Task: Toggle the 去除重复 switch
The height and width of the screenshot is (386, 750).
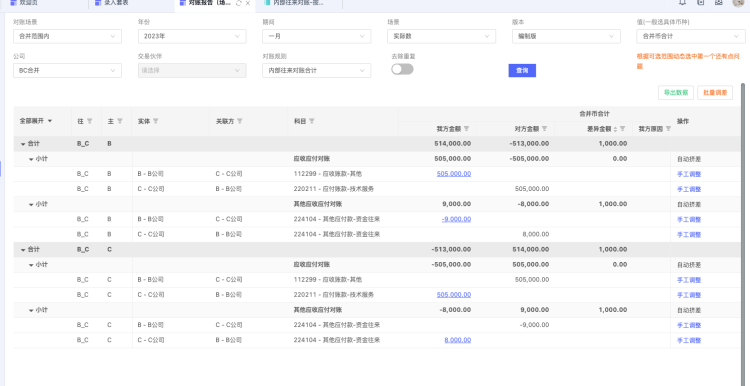Action: [x=402, y=69]
